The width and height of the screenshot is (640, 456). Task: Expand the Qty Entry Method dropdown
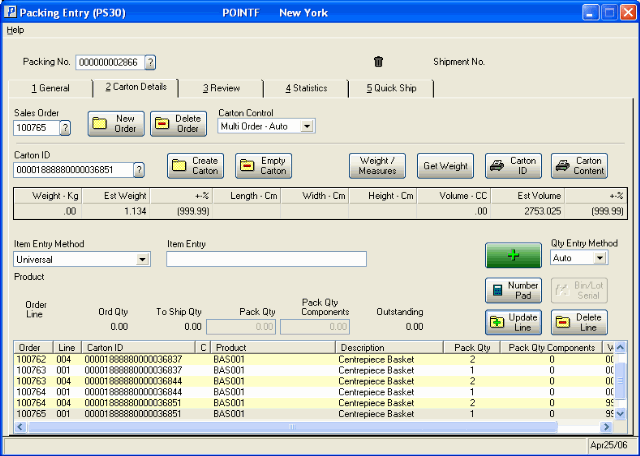coord(600,258)
